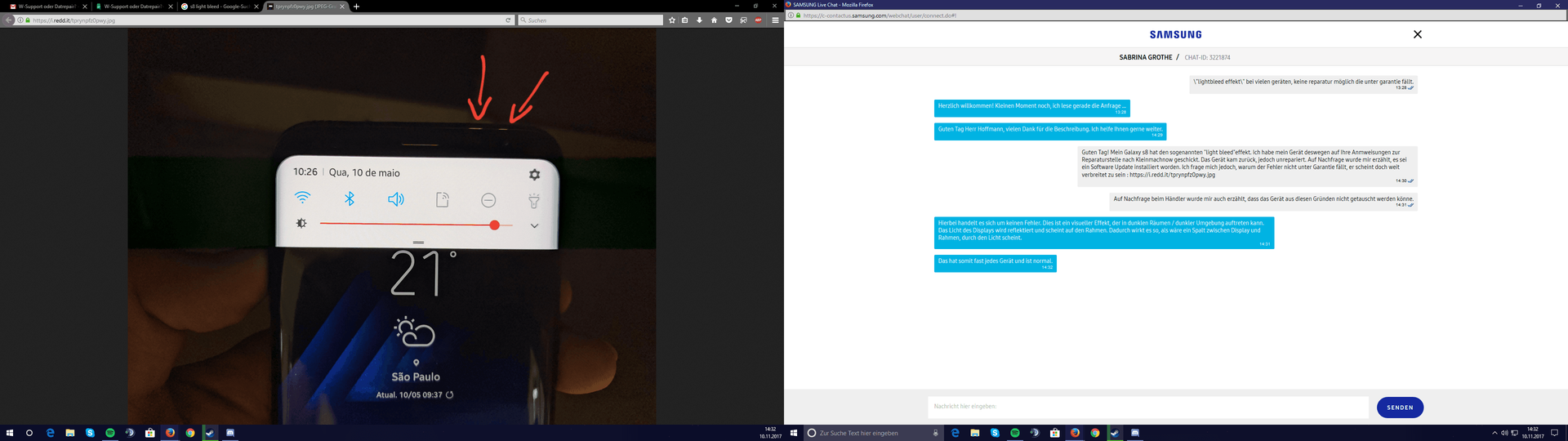Viewport: 1568px width, 441px height.
Task: Open Edge on left monitor taskbar
Action: (50, 433)
